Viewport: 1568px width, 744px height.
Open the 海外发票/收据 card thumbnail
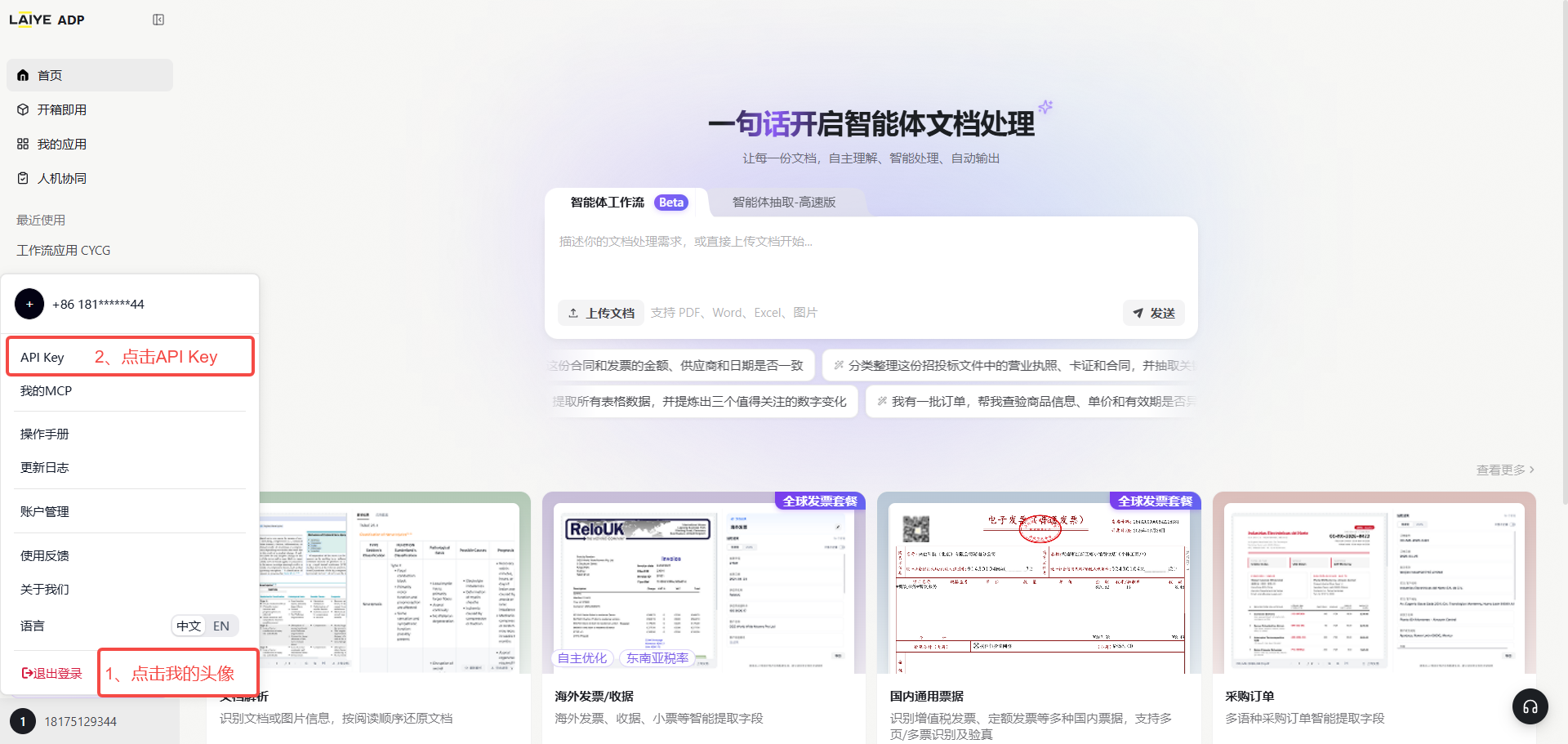(704, 582)
